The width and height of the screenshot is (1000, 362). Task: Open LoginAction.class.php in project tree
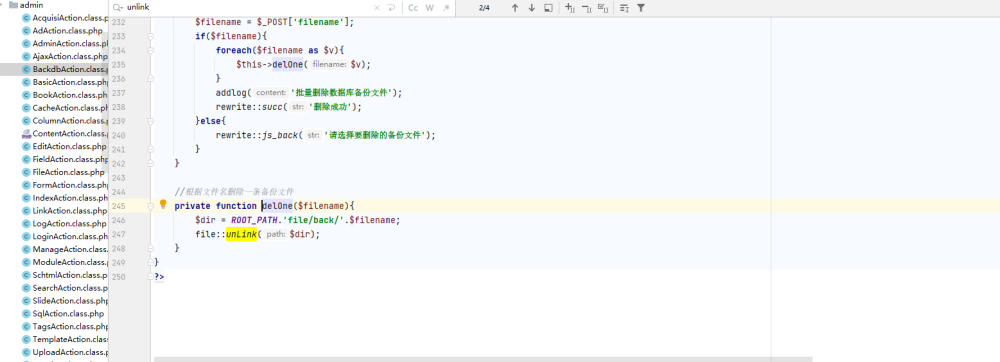[x=65, y=236]
